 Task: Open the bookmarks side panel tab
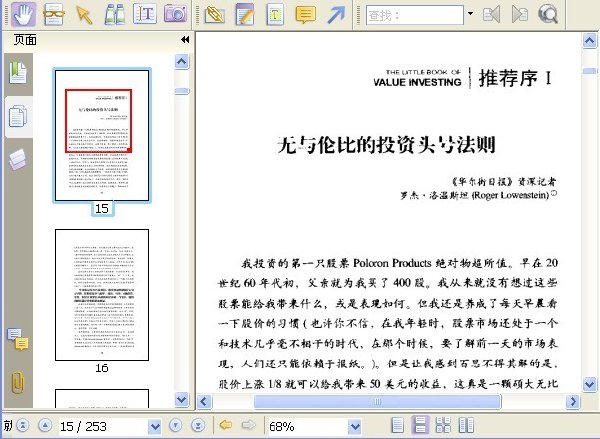(x=18, y=72)
